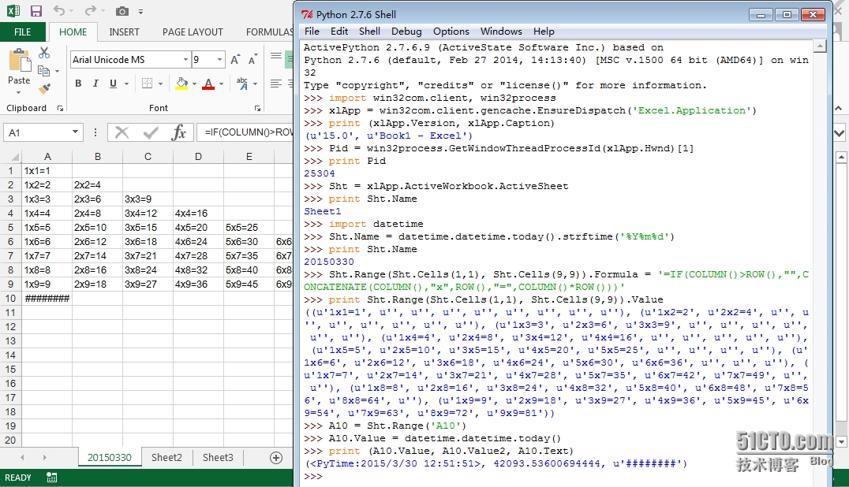
Task: Select column header C
Action: (x=148, y=157)
